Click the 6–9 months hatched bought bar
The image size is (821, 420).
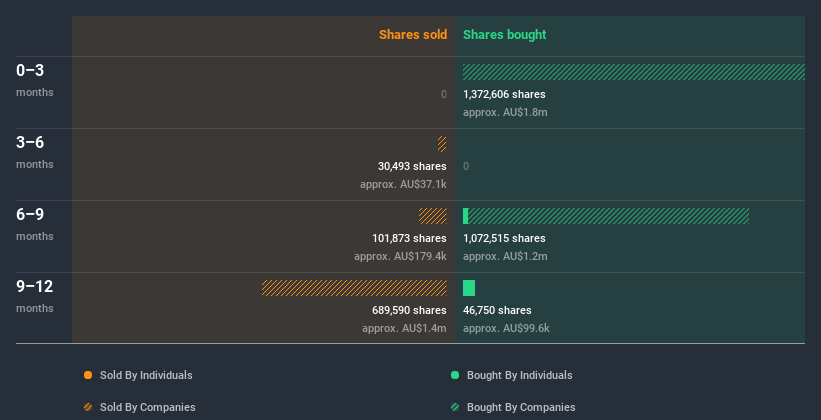tap(608, 216)
